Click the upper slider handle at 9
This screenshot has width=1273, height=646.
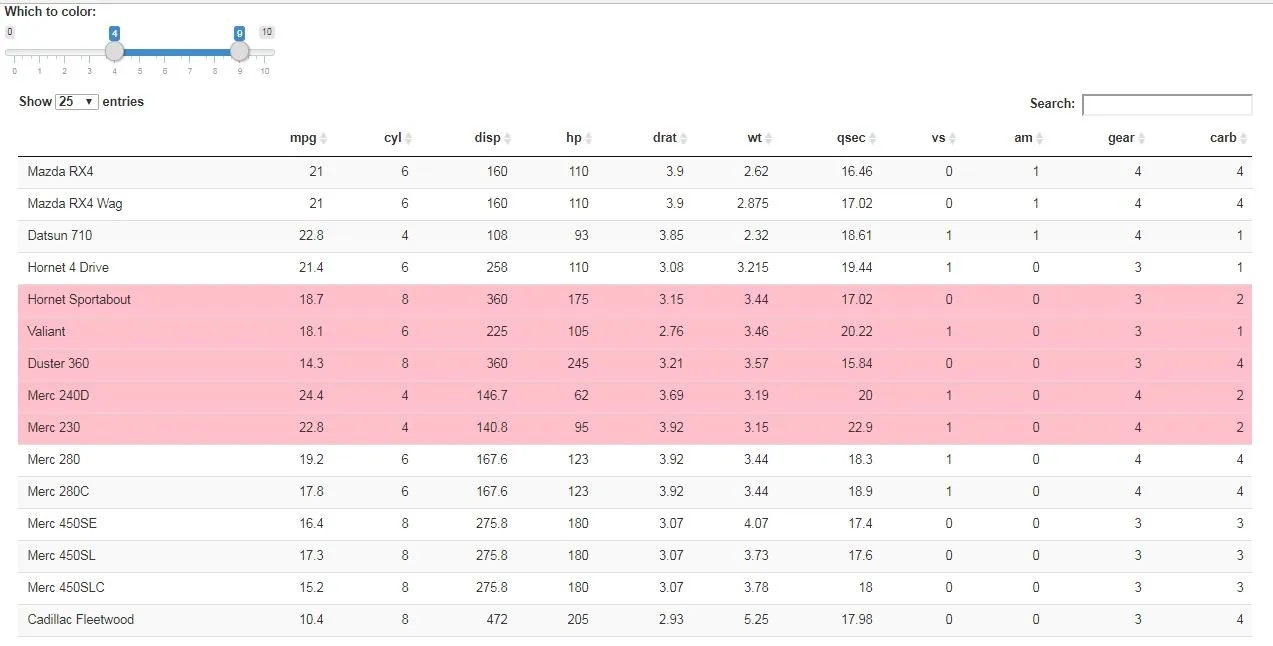240,51
